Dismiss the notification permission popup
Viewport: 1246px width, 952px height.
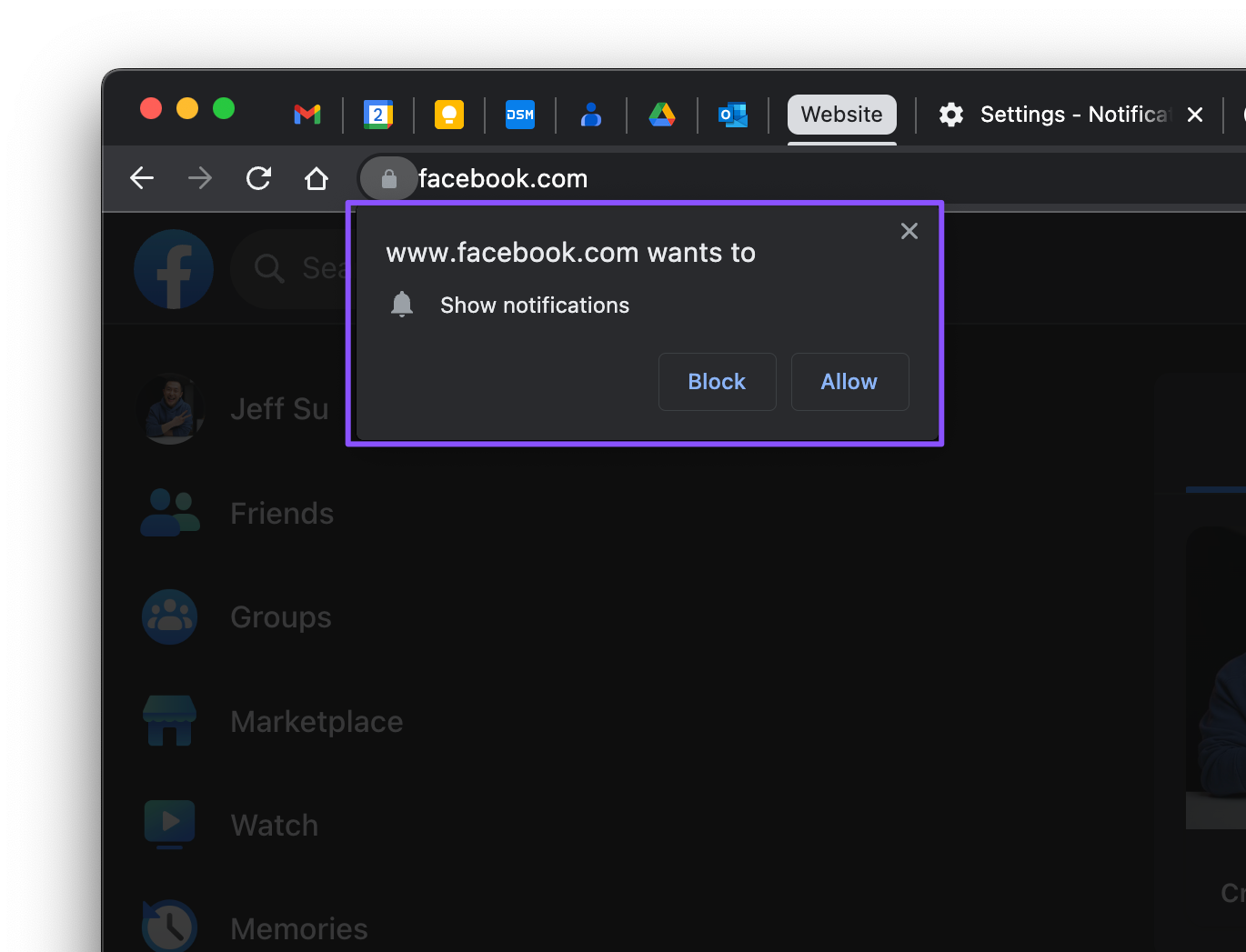909,231
